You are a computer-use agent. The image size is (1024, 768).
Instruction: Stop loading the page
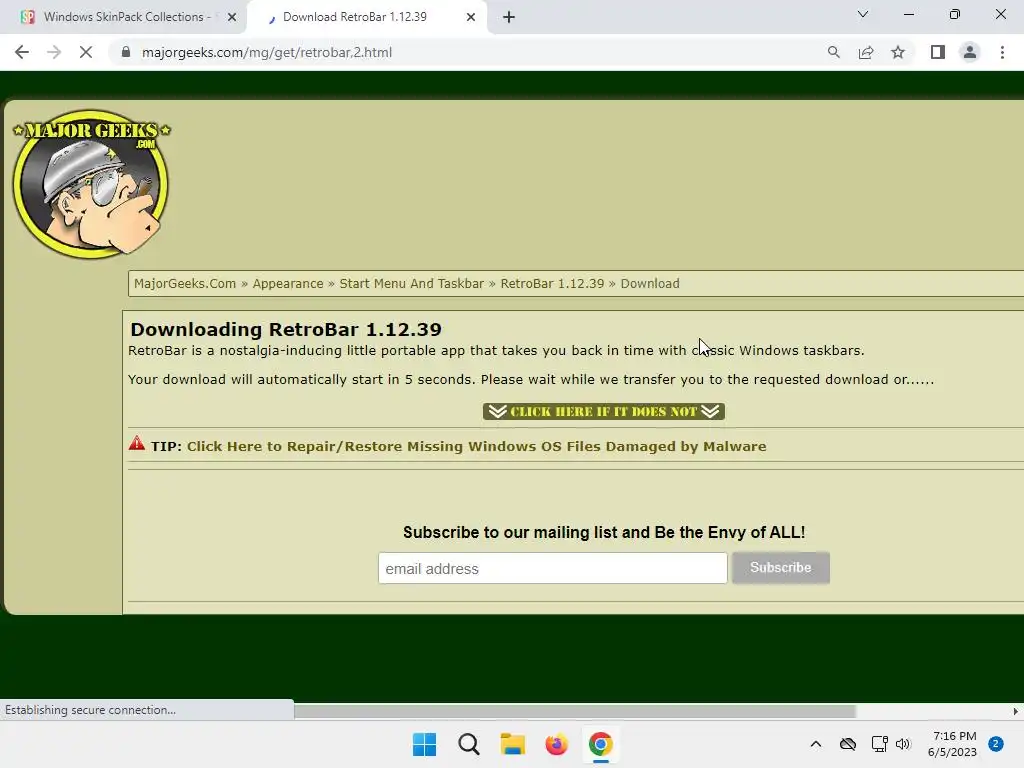click(86, 52)
